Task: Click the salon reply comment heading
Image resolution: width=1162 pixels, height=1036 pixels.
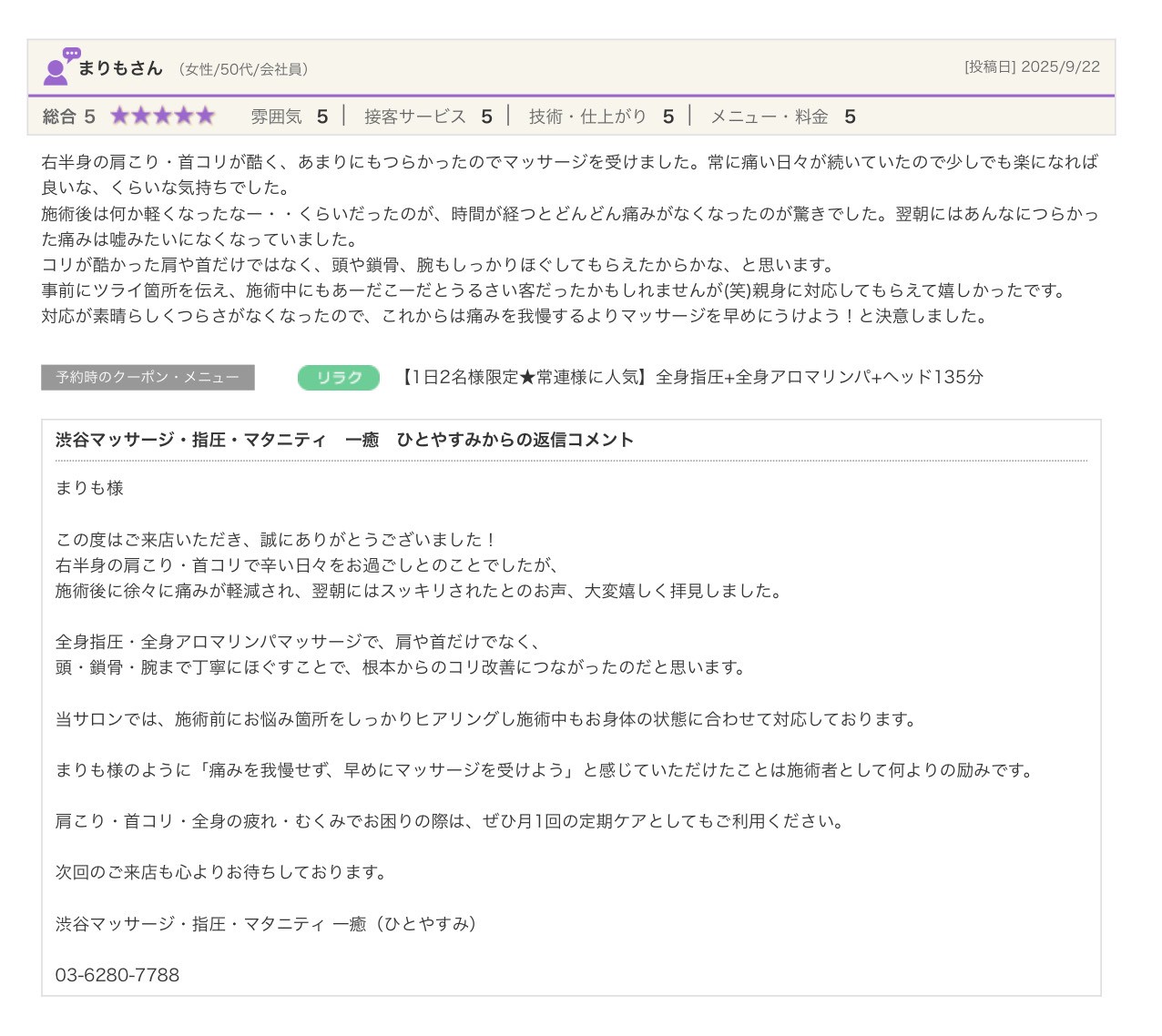Action: tap(344, 440)
